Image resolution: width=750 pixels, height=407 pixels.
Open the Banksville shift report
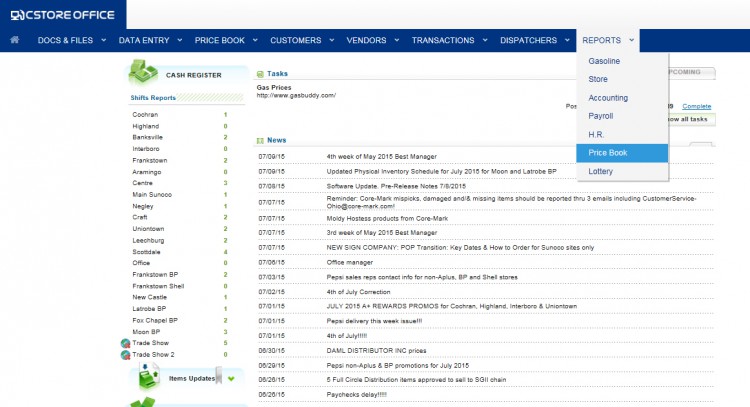pyautogui.click(x=147, y=137)
